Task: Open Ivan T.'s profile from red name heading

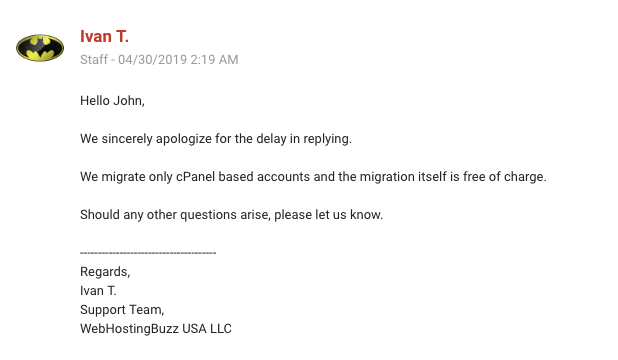Action: point(104,36)
